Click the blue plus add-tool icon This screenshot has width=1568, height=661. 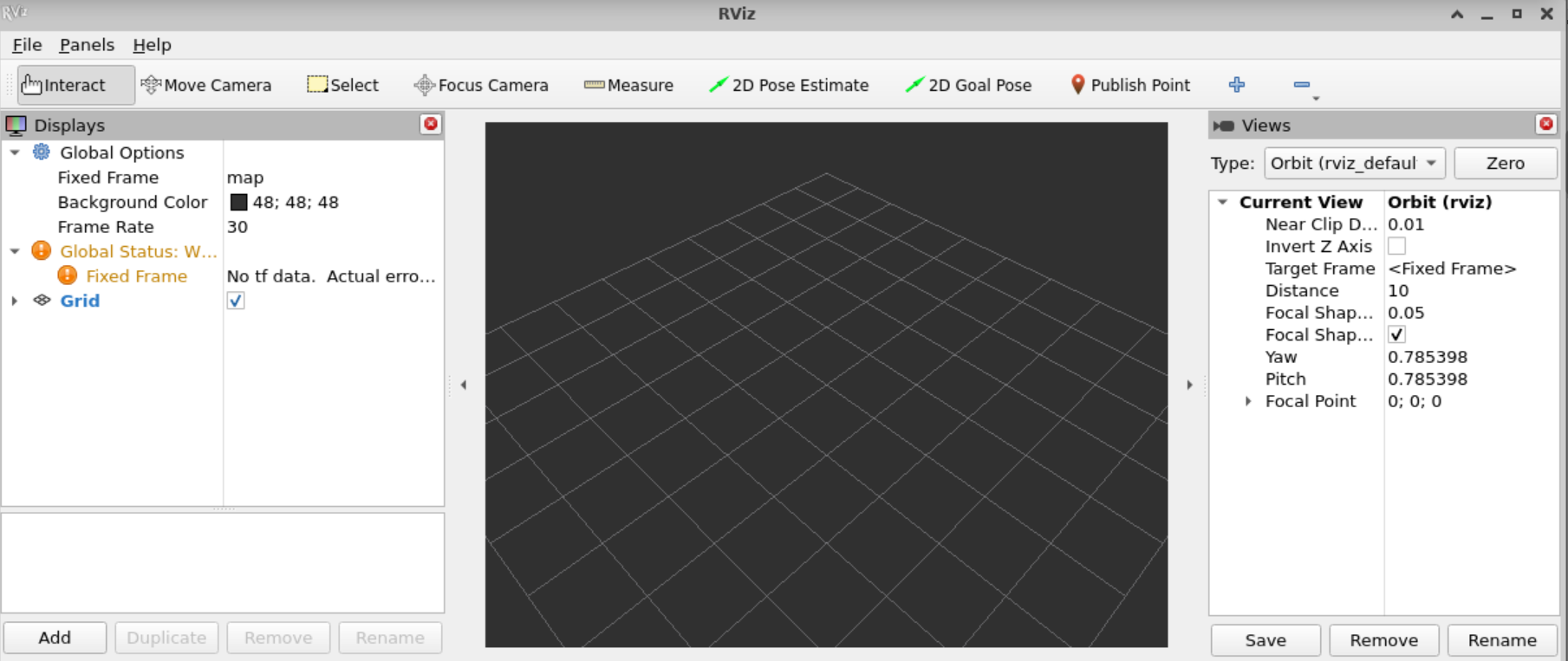pos(1237,84)
